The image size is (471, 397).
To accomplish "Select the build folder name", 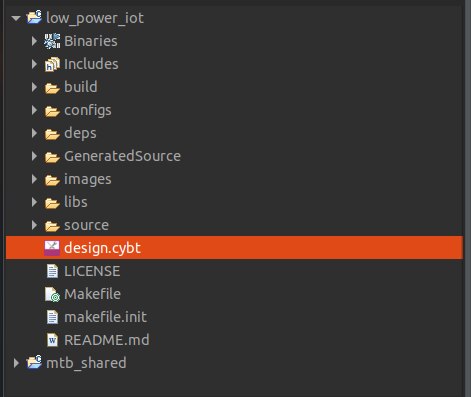I will (81, 87).
